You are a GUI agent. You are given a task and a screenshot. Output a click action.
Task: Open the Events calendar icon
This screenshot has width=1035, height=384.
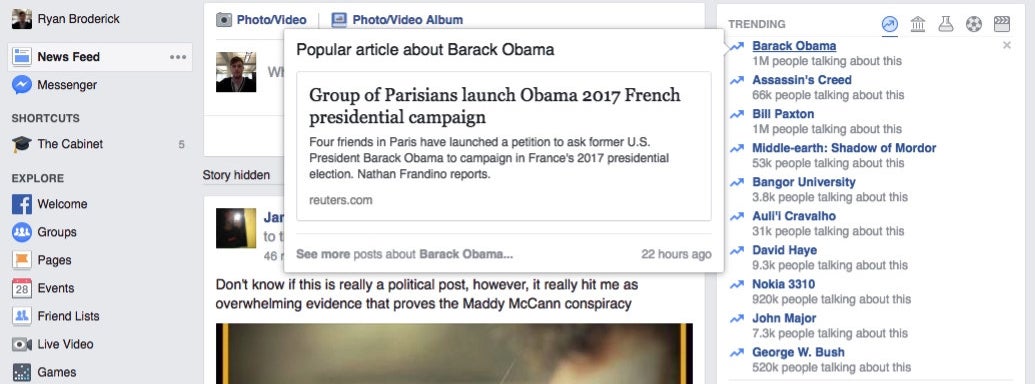(x=22, y=288)
